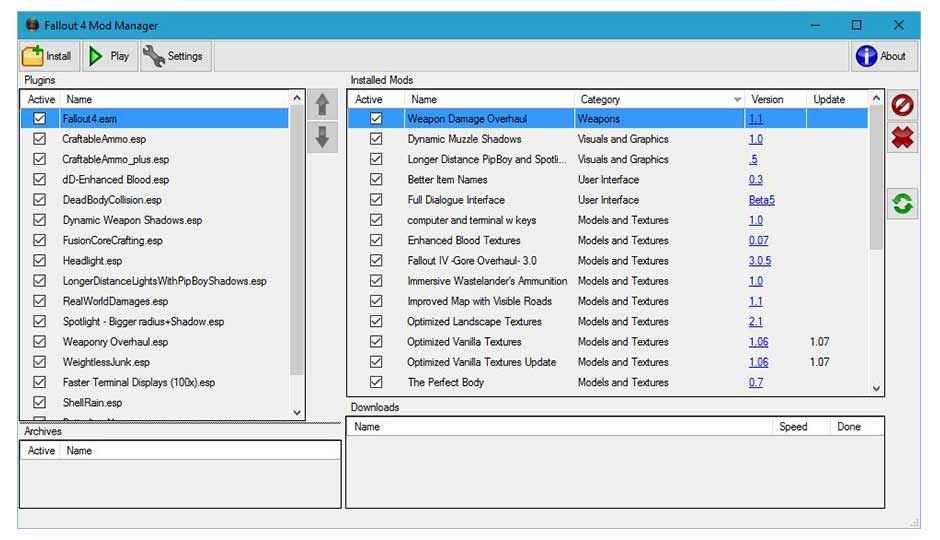This screenshot has width=940, height=540.
Task: Click the Downloads Done column header
Action: tap(857, 427)
